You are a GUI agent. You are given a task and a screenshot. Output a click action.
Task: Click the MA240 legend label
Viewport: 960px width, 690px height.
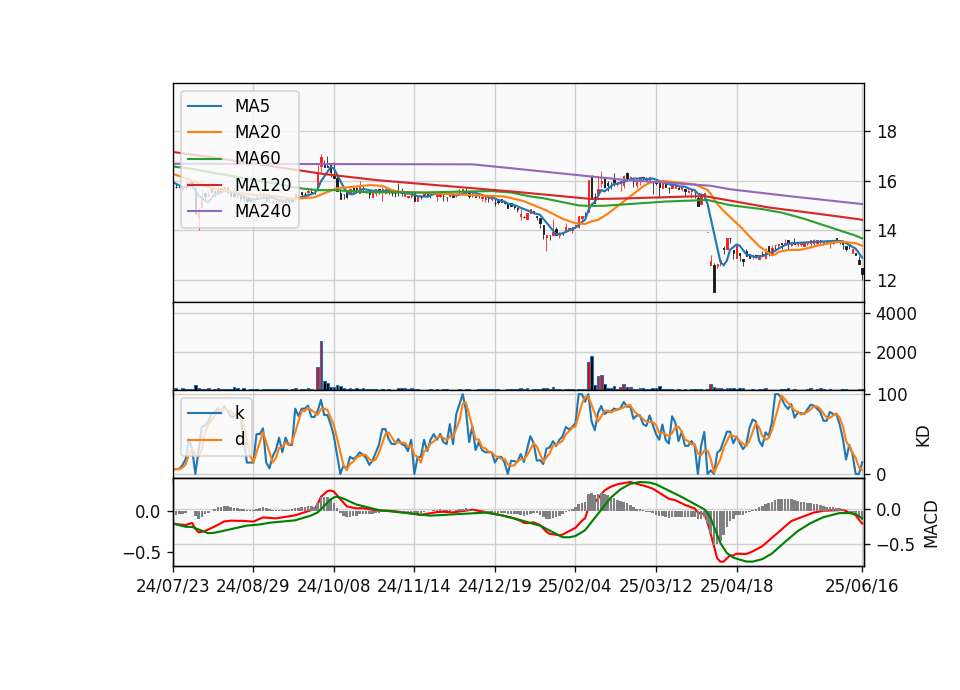tap(263, 211)
